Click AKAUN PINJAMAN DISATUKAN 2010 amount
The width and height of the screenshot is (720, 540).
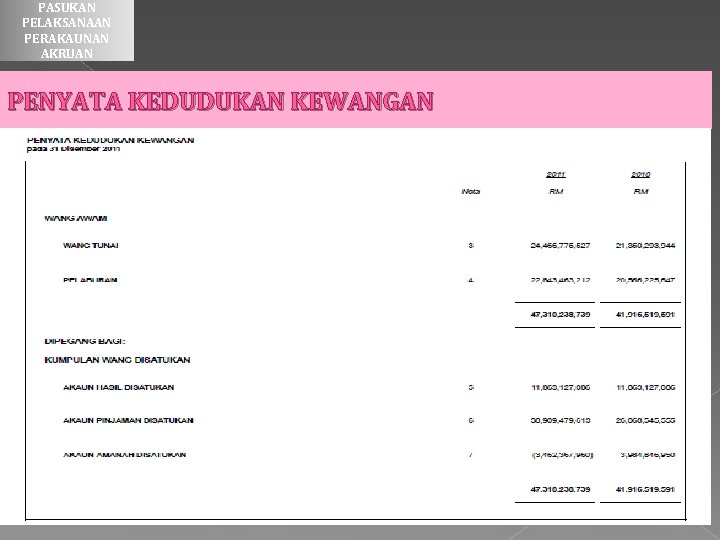(x=645, y=421)
